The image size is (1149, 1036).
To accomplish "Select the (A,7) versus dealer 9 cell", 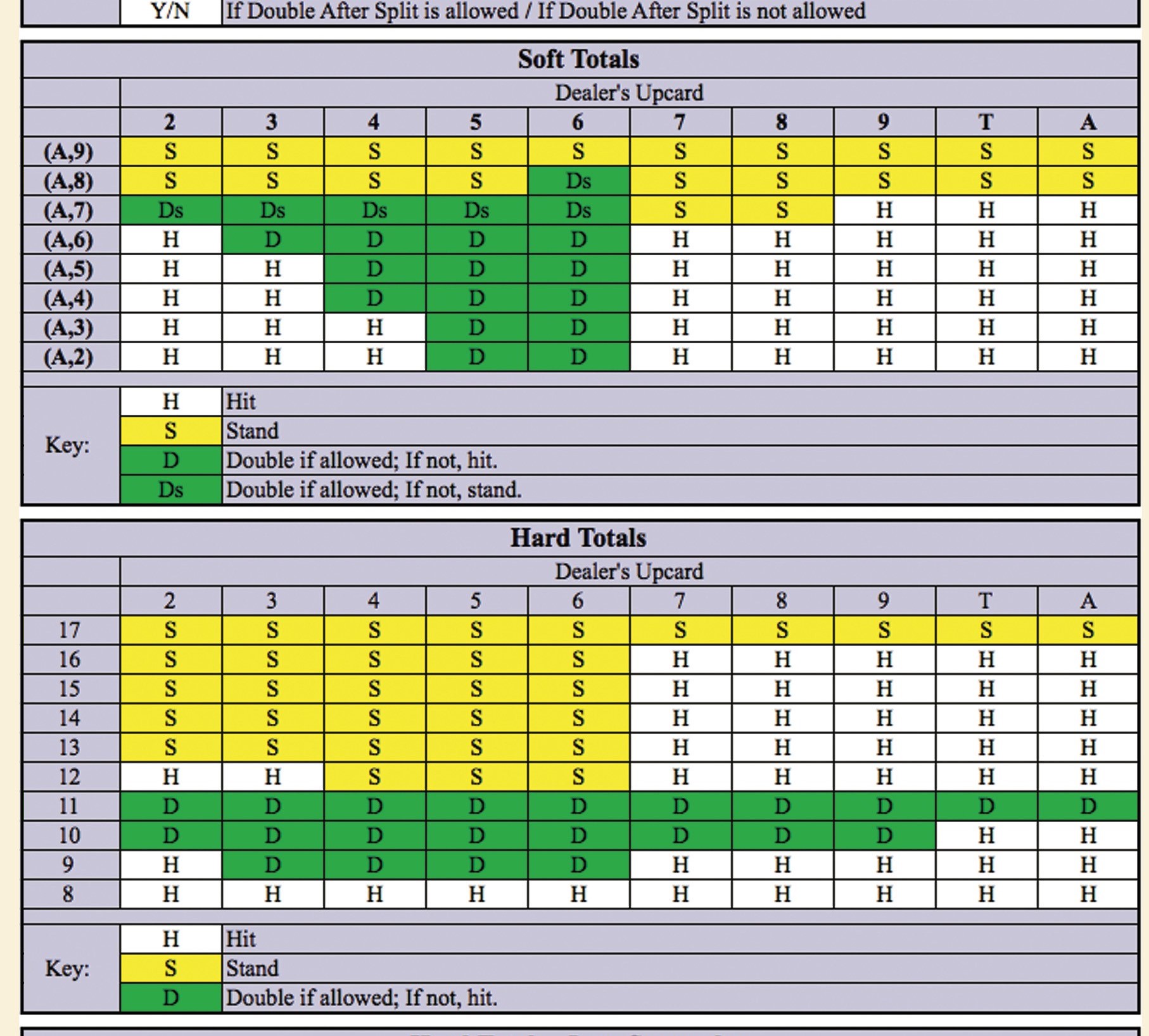I will click(884, 210).
